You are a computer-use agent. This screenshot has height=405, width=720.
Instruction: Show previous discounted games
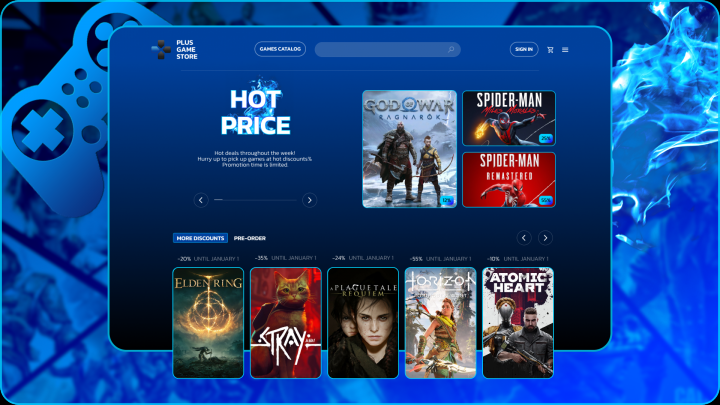[x=524, y=238]
